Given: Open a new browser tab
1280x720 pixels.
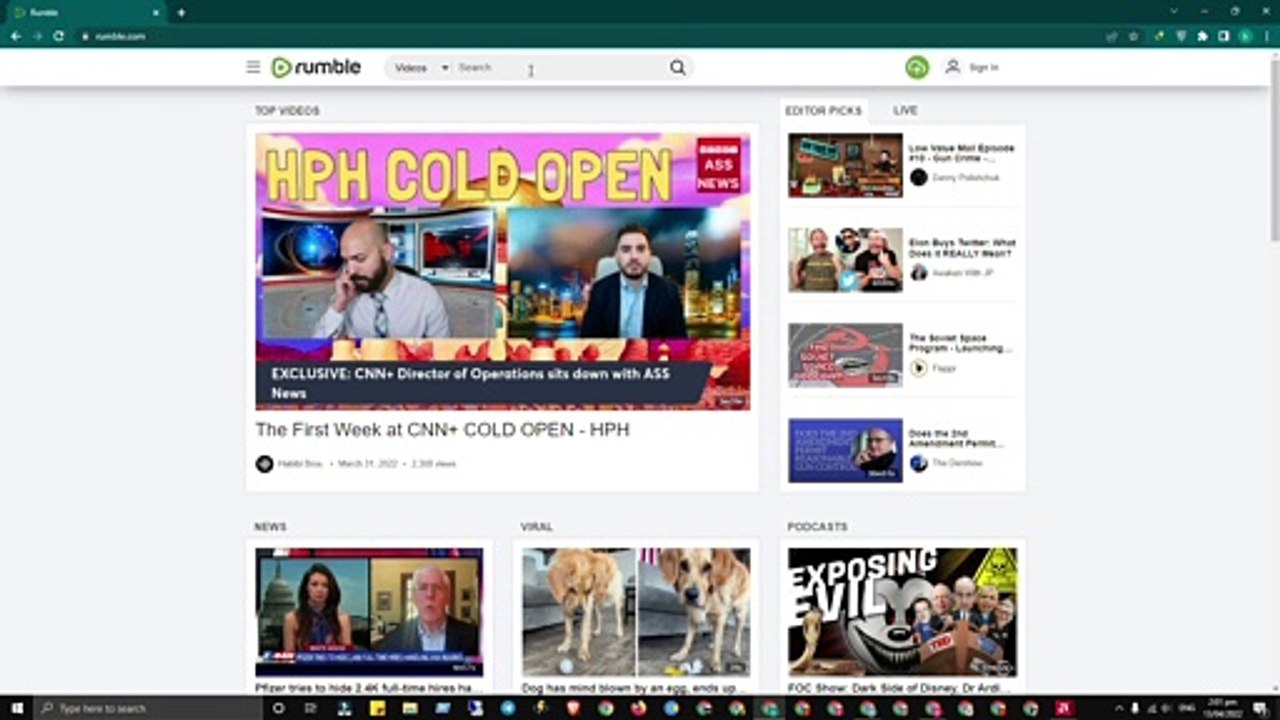Looking at the screenshot, I should click(181, 12).
